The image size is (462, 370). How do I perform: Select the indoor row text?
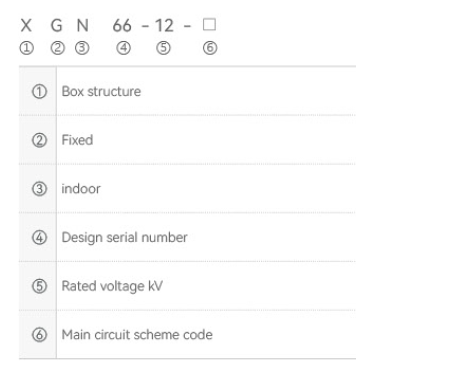[81, 189]
